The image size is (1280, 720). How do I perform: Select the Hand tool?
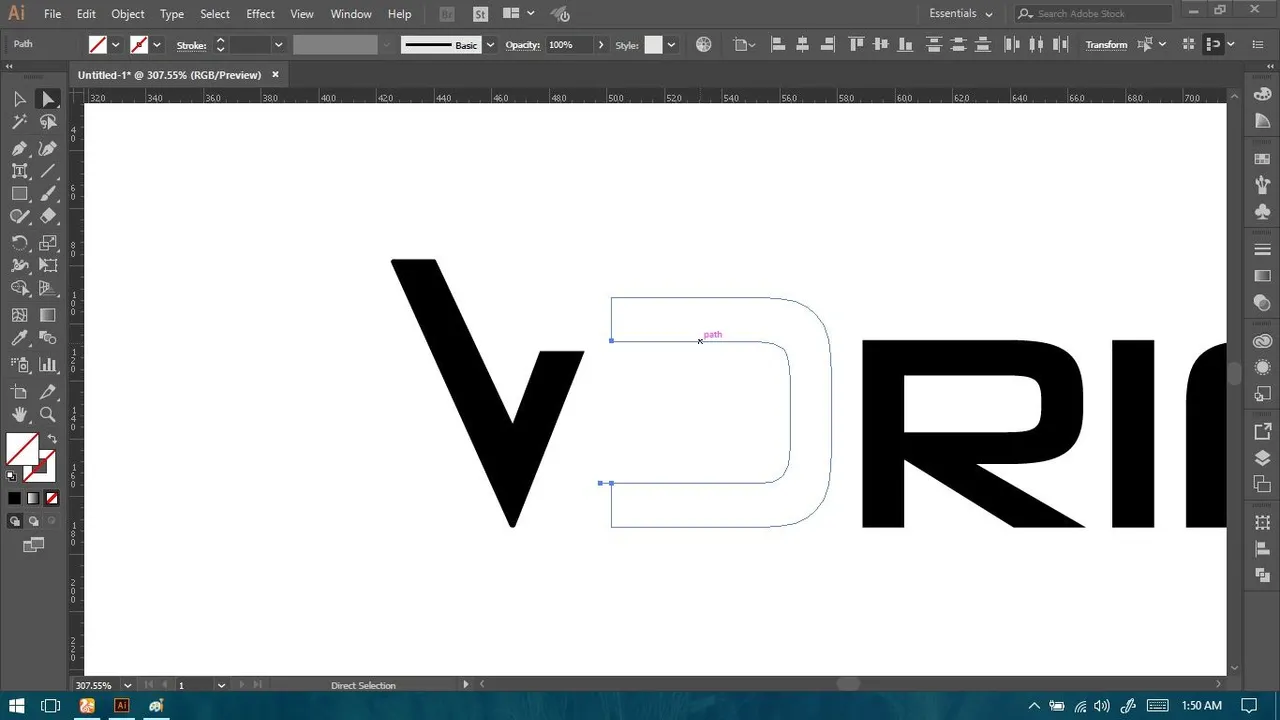(19, 414)
